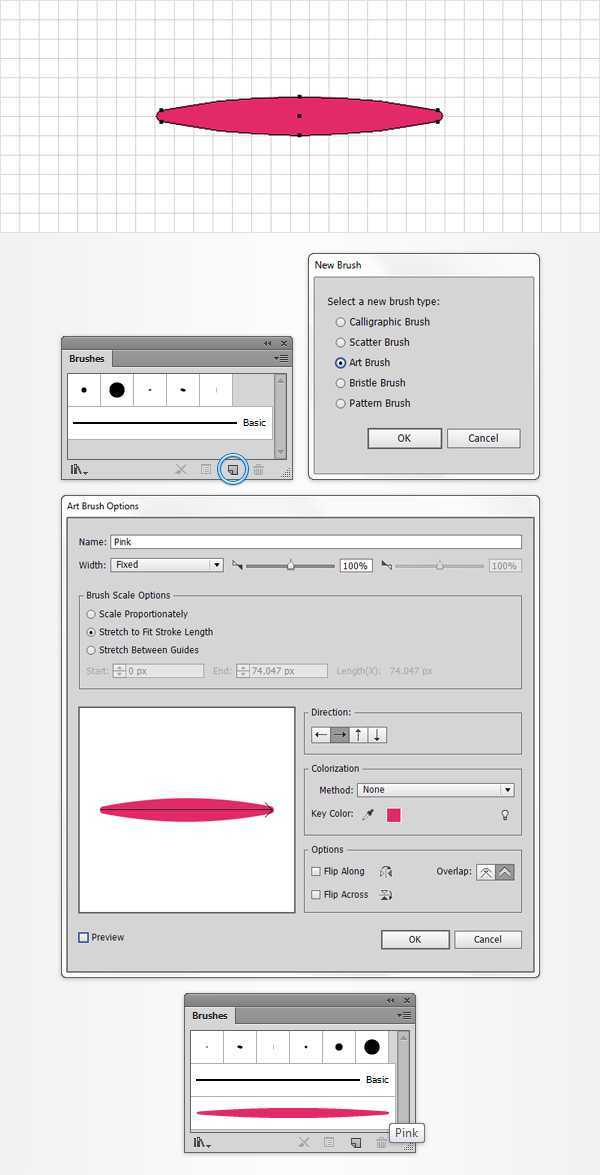Pick Key Color with the eyedropper
The width and height of the screenshot is (600, 1175).
point(368,815)
